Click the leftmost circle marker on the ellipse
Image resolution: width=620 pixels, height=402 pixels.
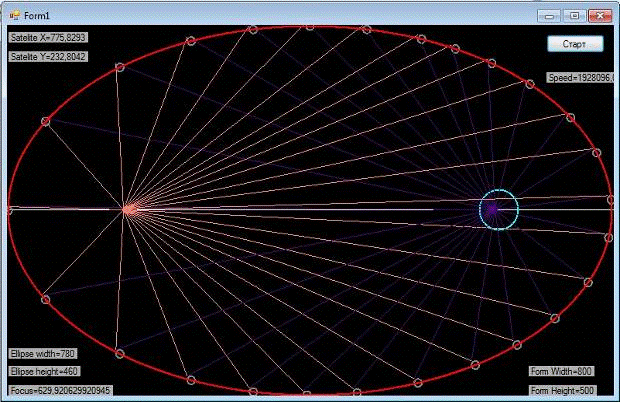tap(9, 210)
